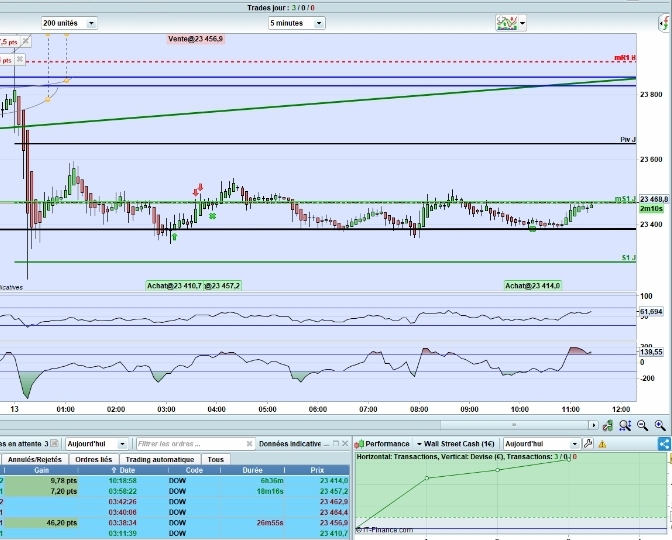Click the RSI value label 61,694
This screenshot has height=540, width=672.
(x=651, y=312)
